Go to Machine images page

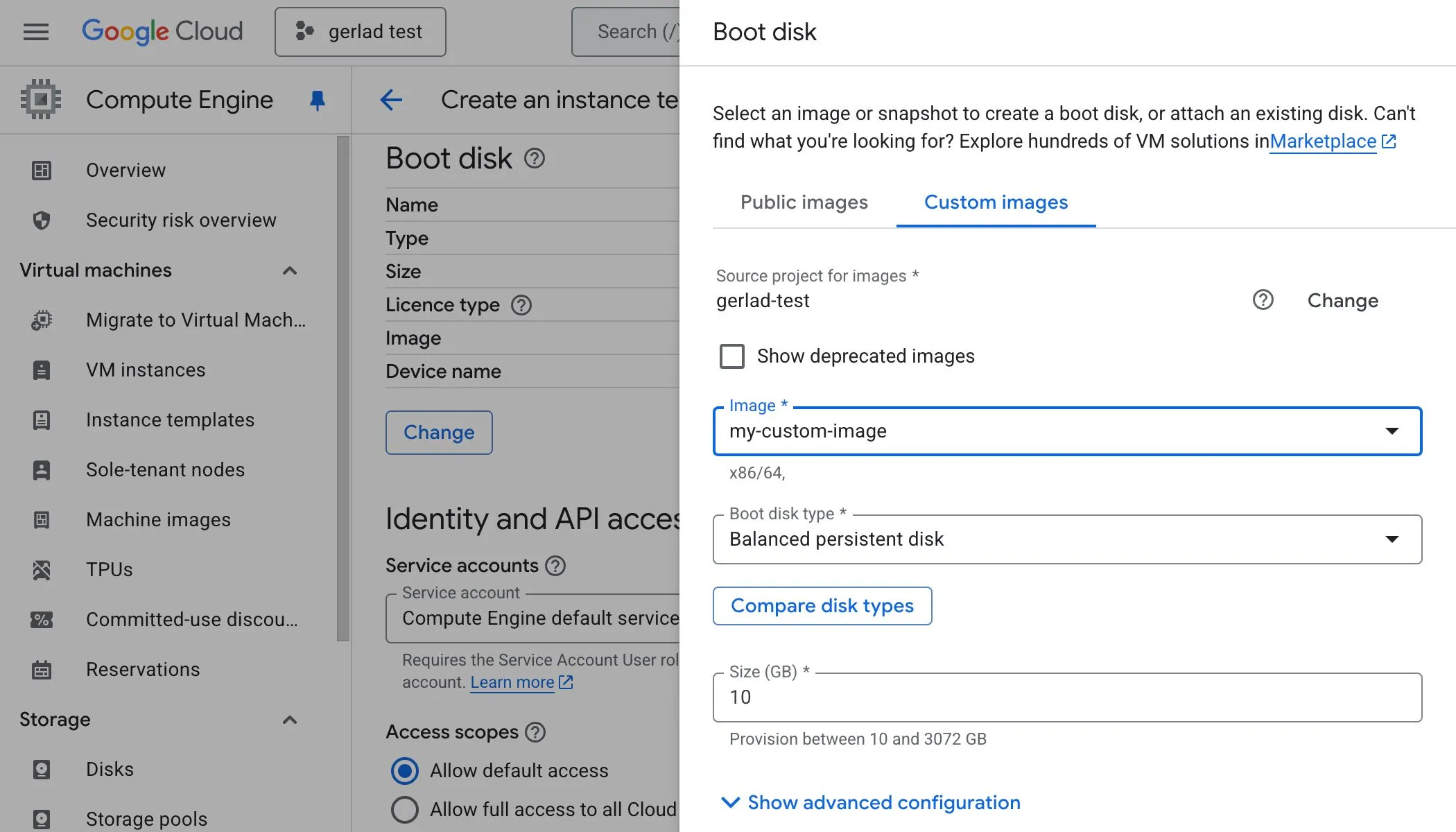pos(158,520)
